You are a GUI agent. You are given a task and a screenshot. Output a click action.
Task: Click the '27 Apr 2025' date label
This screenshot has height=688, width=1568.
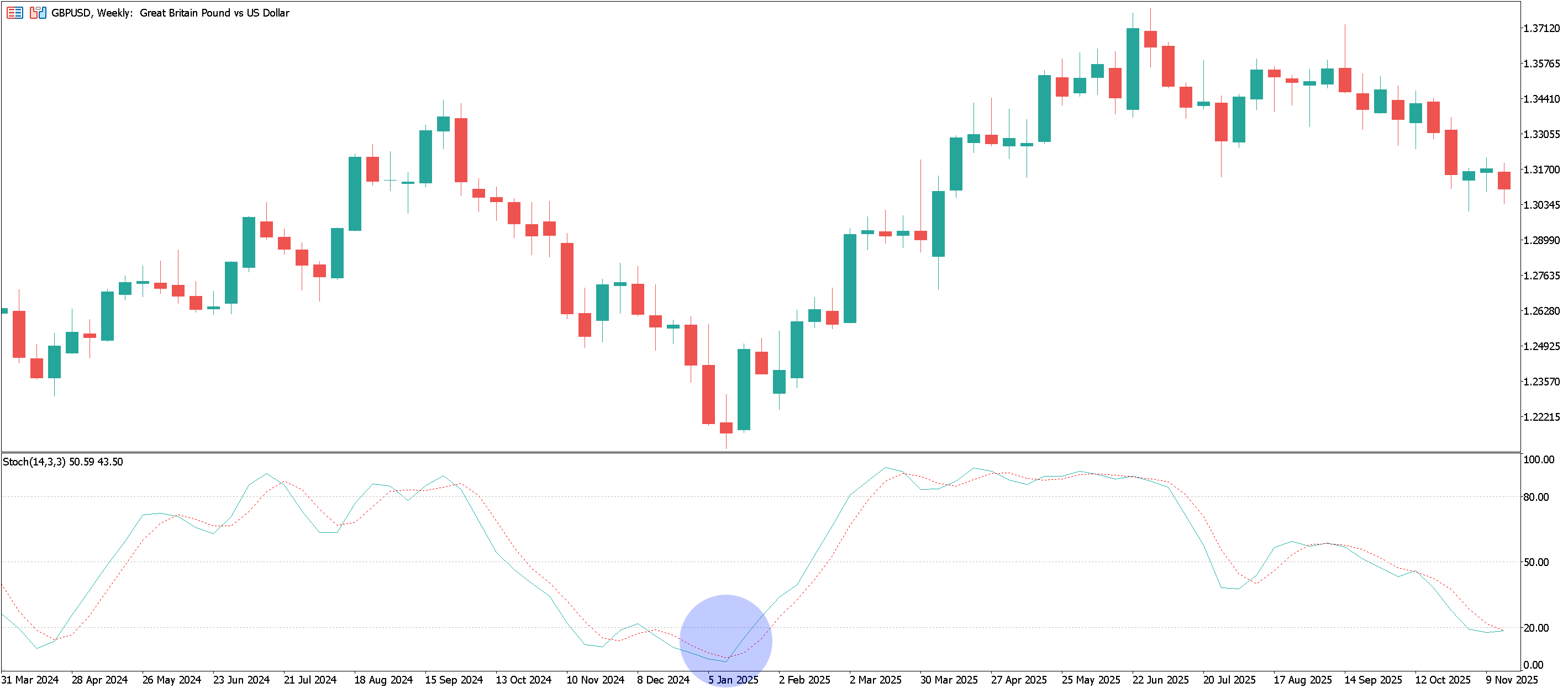pyautogui.click(x=1019, y=680)
